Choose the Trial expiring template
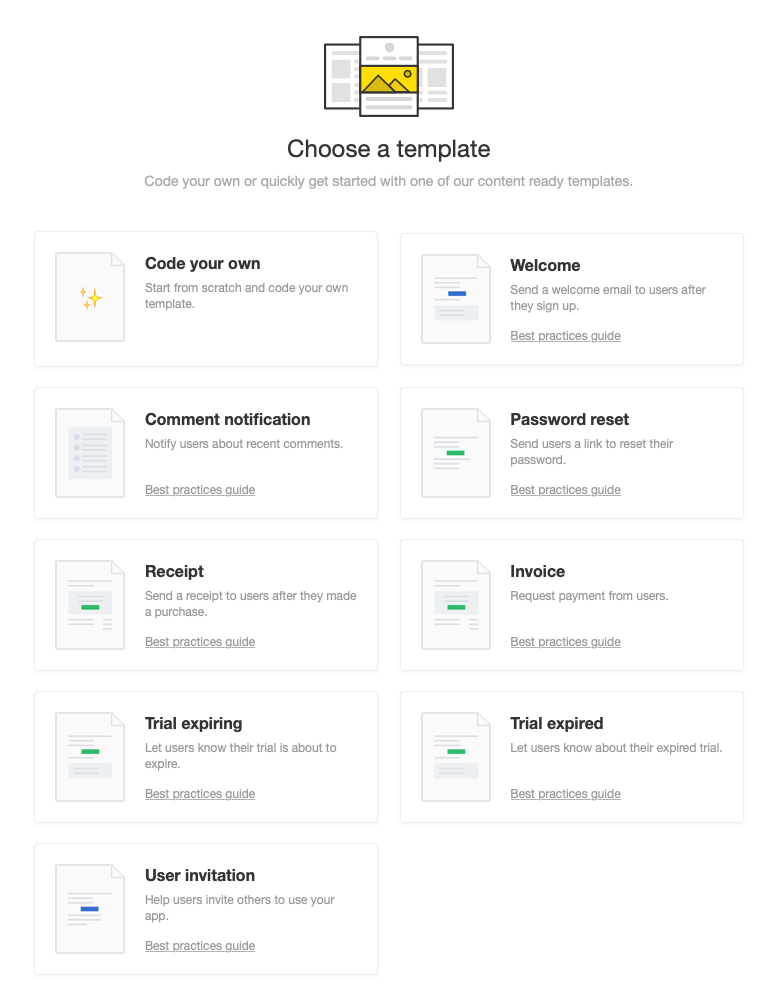Viewport: 777px width, 1005px height. click(x=205, y=756)
